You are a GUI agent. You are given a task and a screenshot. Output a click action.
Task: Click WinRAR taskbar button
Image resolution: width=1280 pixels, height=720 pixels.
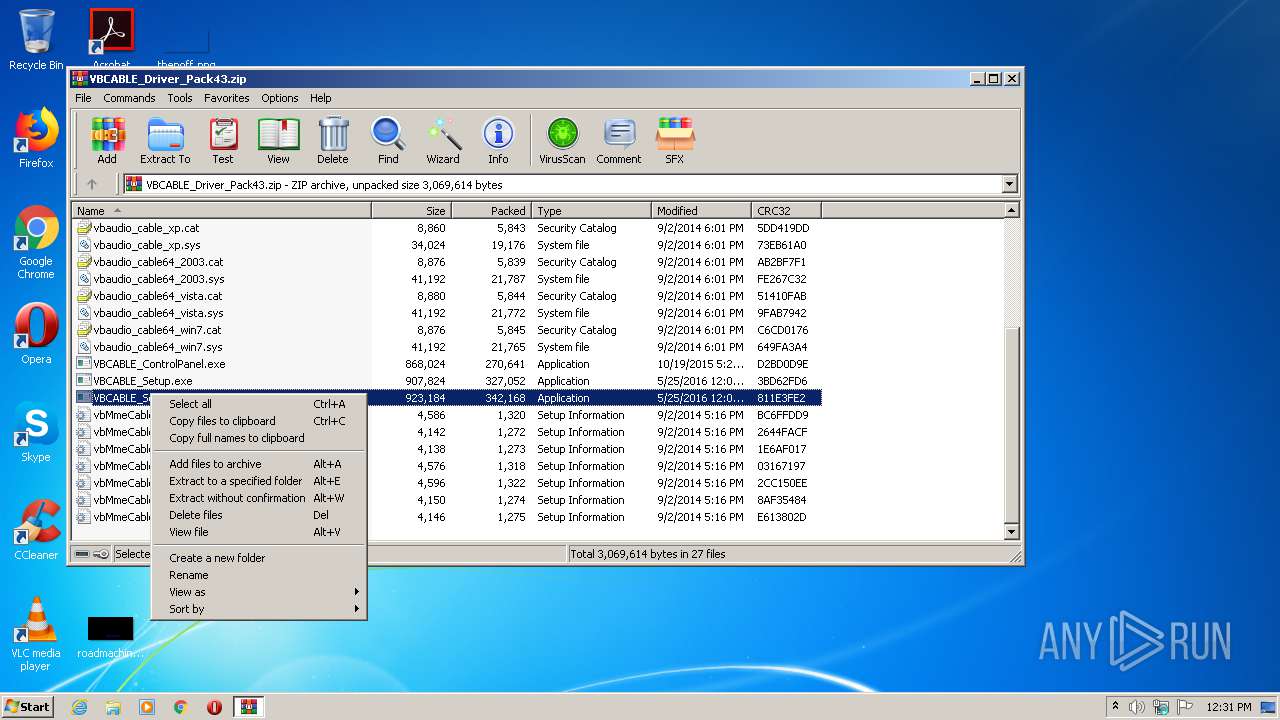248,707
